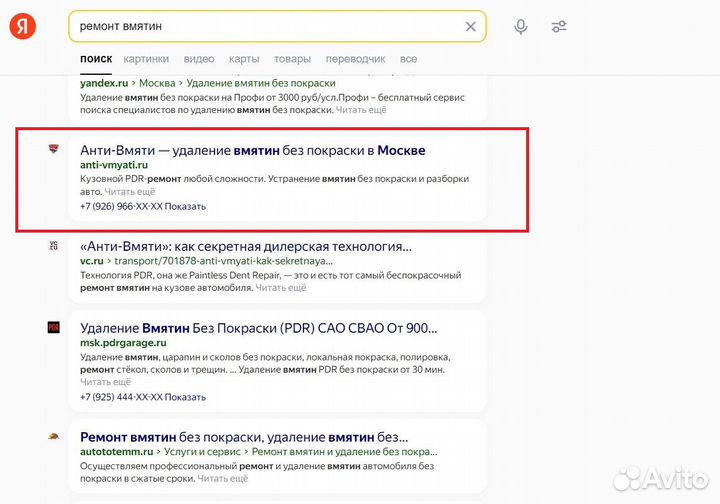The height and width of the screenshot is (504, 720).
Task: Open the 'товары' tab
Action: coord(292,59)
